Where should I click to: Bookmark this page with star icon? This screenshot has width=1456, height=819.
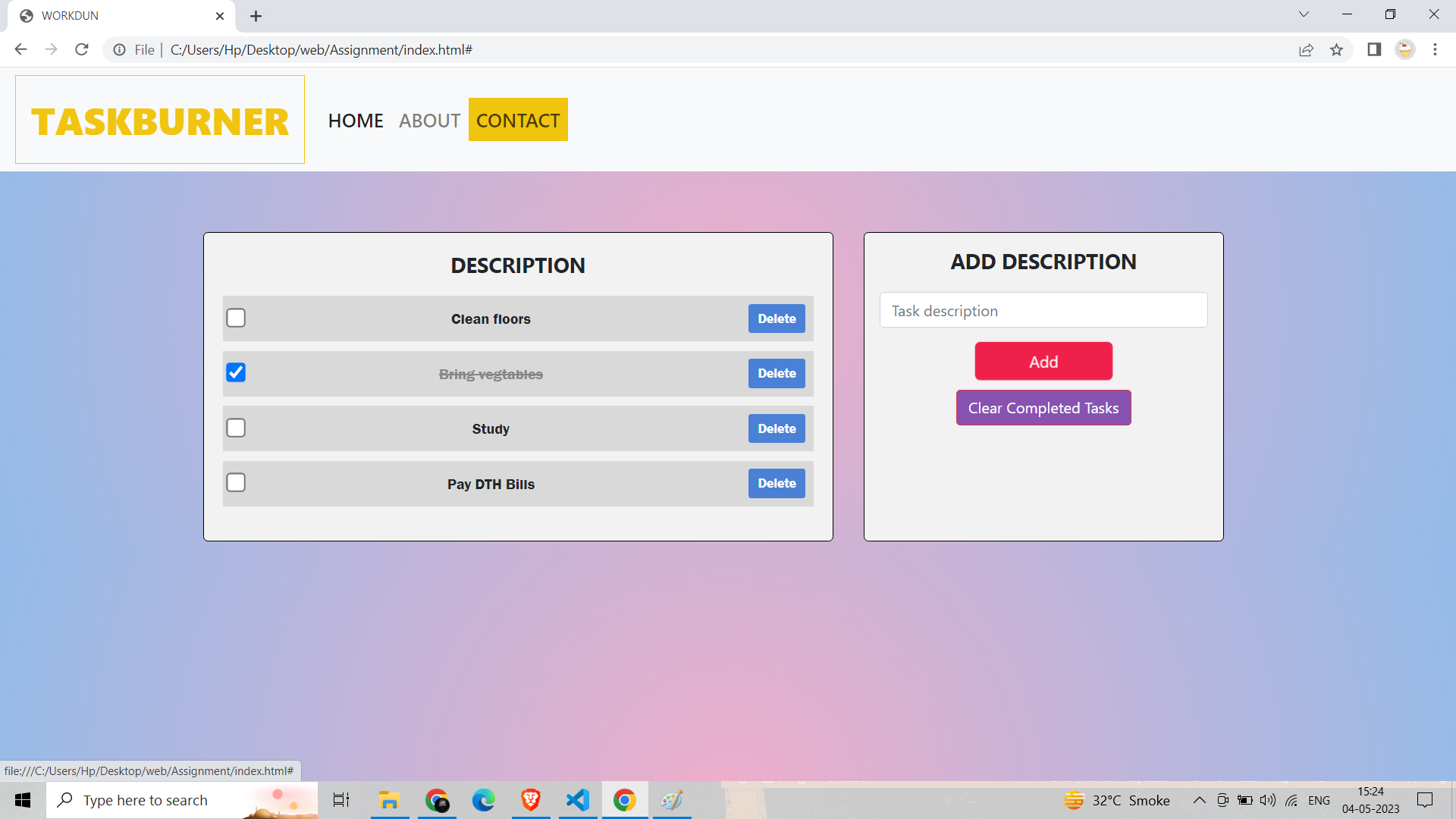[x=1336, y=49]
